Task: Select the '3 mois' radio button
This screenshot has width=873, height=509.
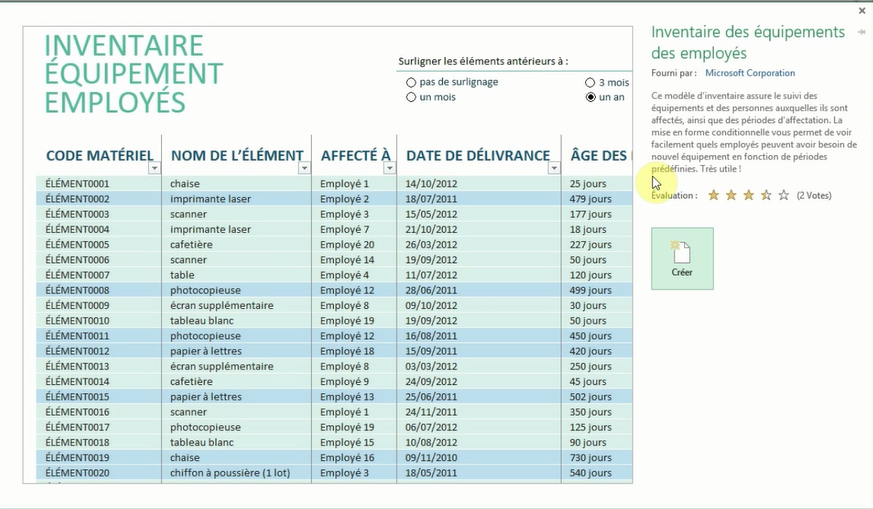Action: coord(590,82)
